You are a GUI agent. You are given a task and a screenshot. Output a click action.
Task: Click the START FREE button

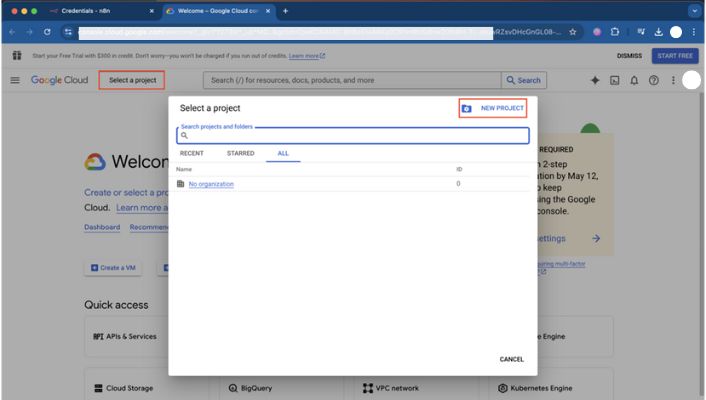pos(675,56)
